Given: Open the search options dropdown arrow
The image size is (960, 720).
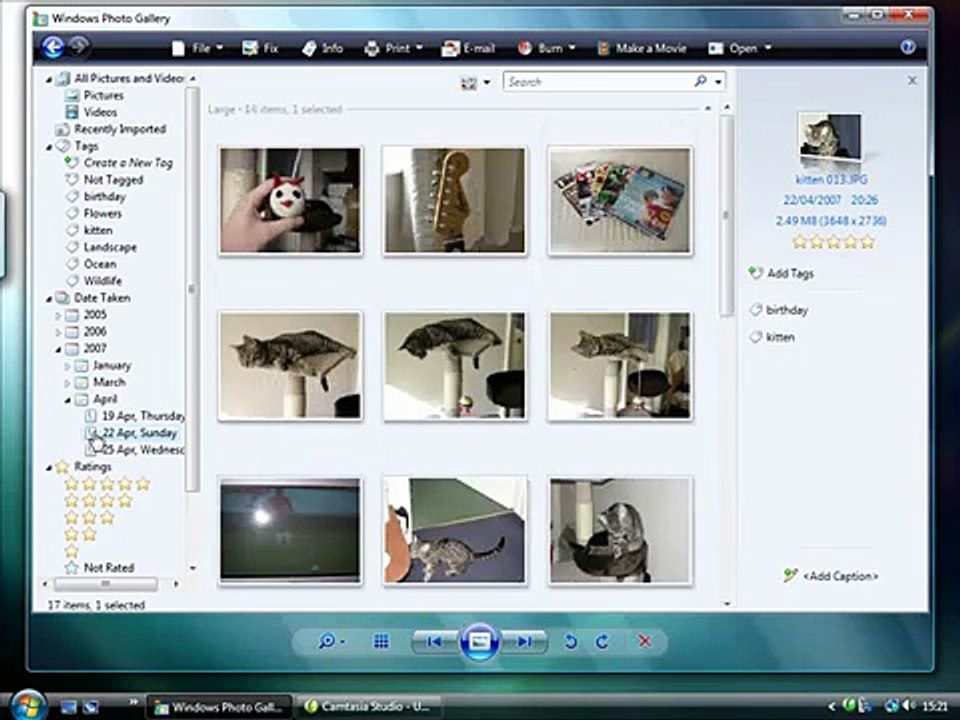Looking at the screenshot, I should [718, 81].
